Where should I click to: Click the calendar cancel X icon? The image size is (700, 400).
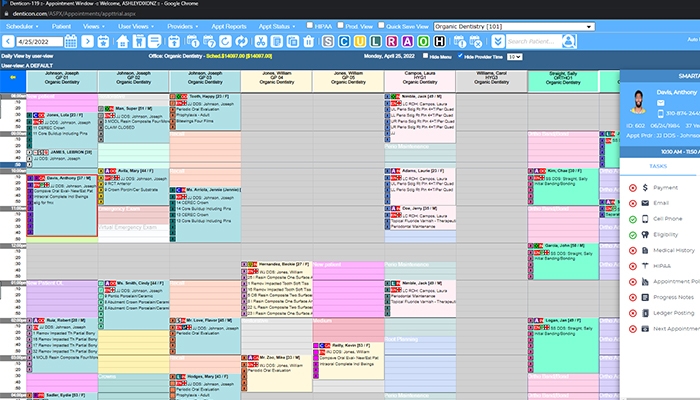click(475, 42)
